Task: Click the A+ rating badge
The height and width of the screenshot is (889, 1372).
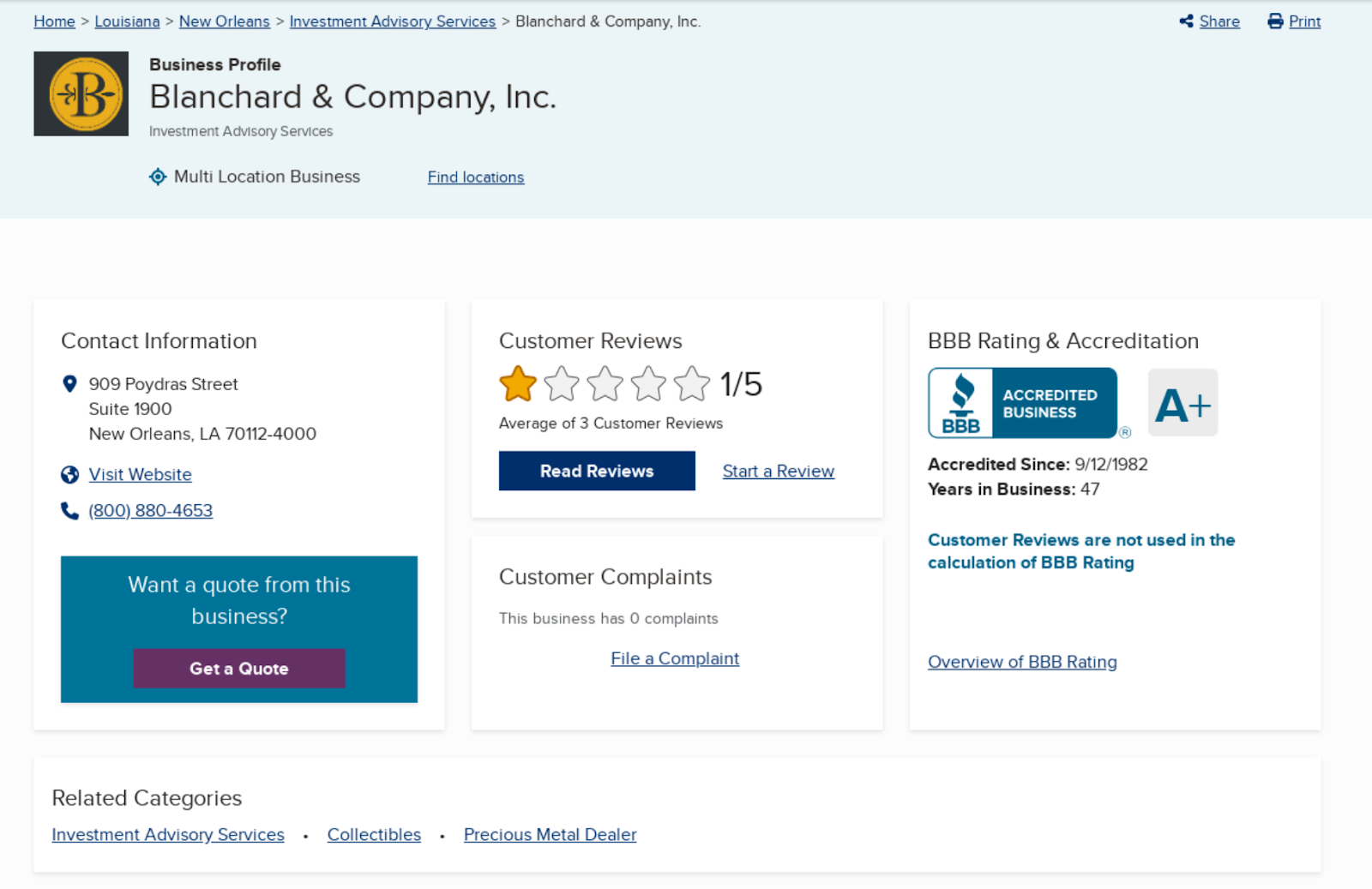Action: click(x=1182, y=403)
